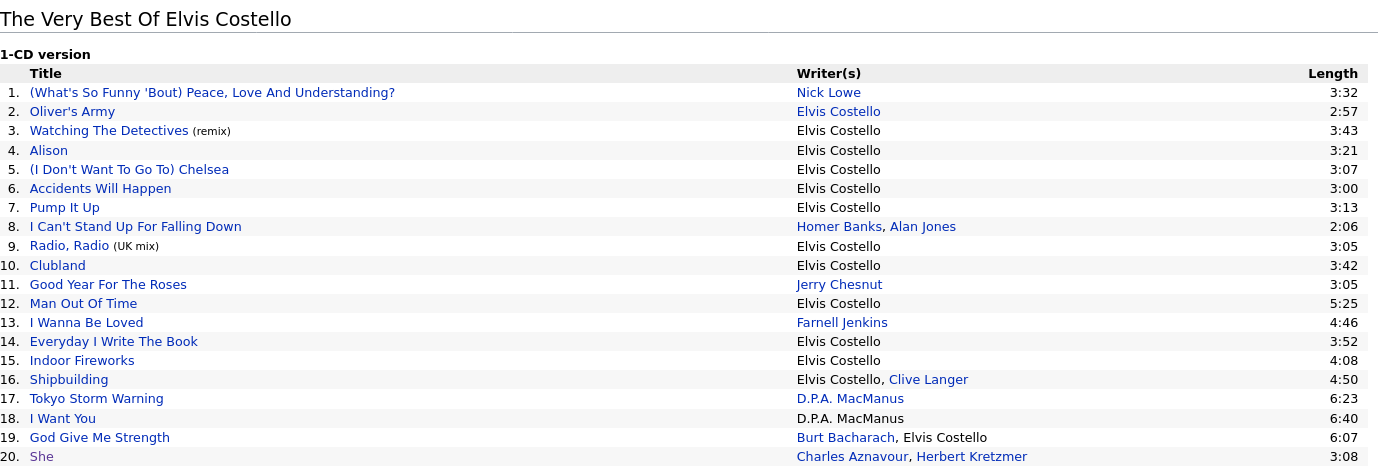Select the 4:46 length for I Wanna Be Loved
The image size is (1378, 466).
1344,323
